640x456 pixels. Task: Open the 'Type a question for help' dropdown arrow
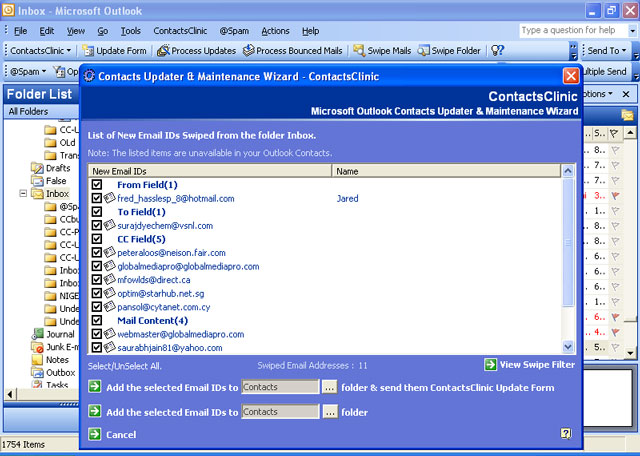632,31
